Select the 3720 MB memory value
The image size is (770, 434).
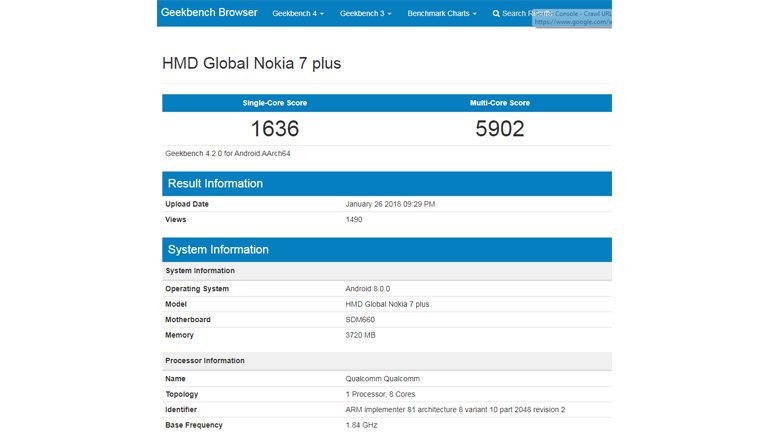[x=360, y=335]
